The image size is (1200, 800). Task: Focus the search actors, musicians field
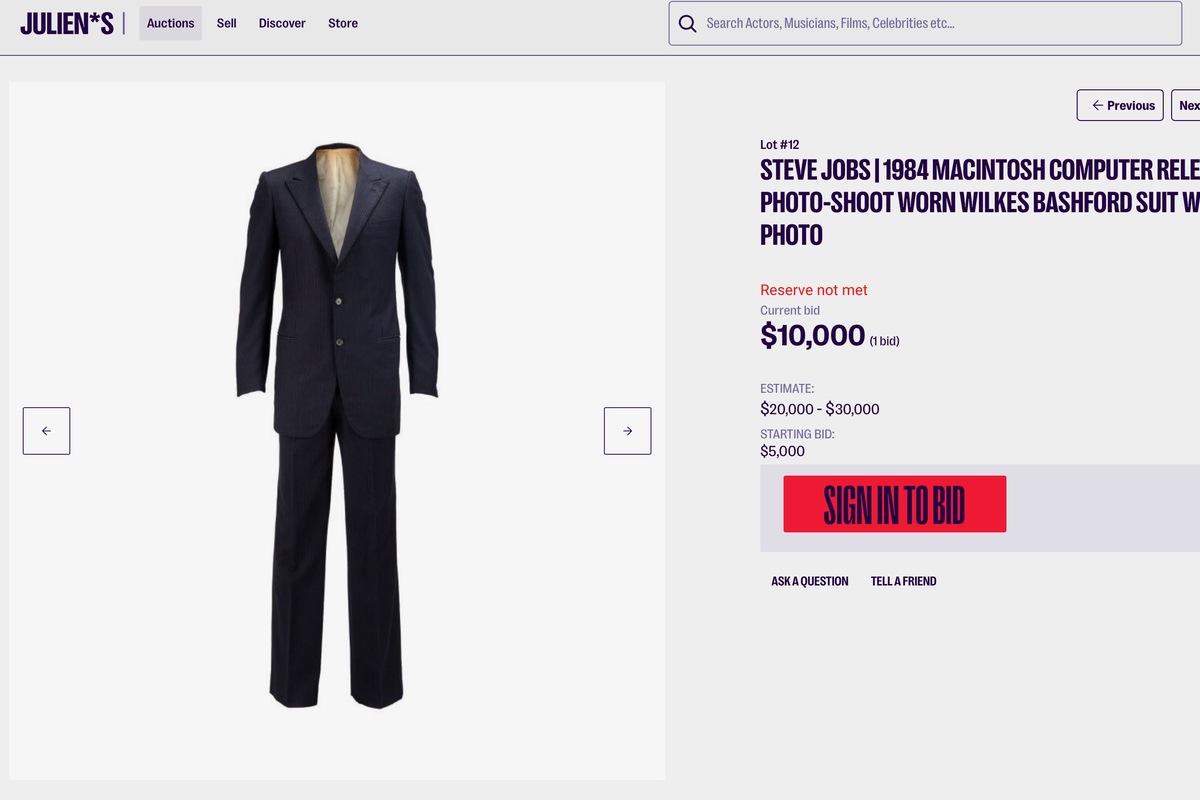[930, 23]
